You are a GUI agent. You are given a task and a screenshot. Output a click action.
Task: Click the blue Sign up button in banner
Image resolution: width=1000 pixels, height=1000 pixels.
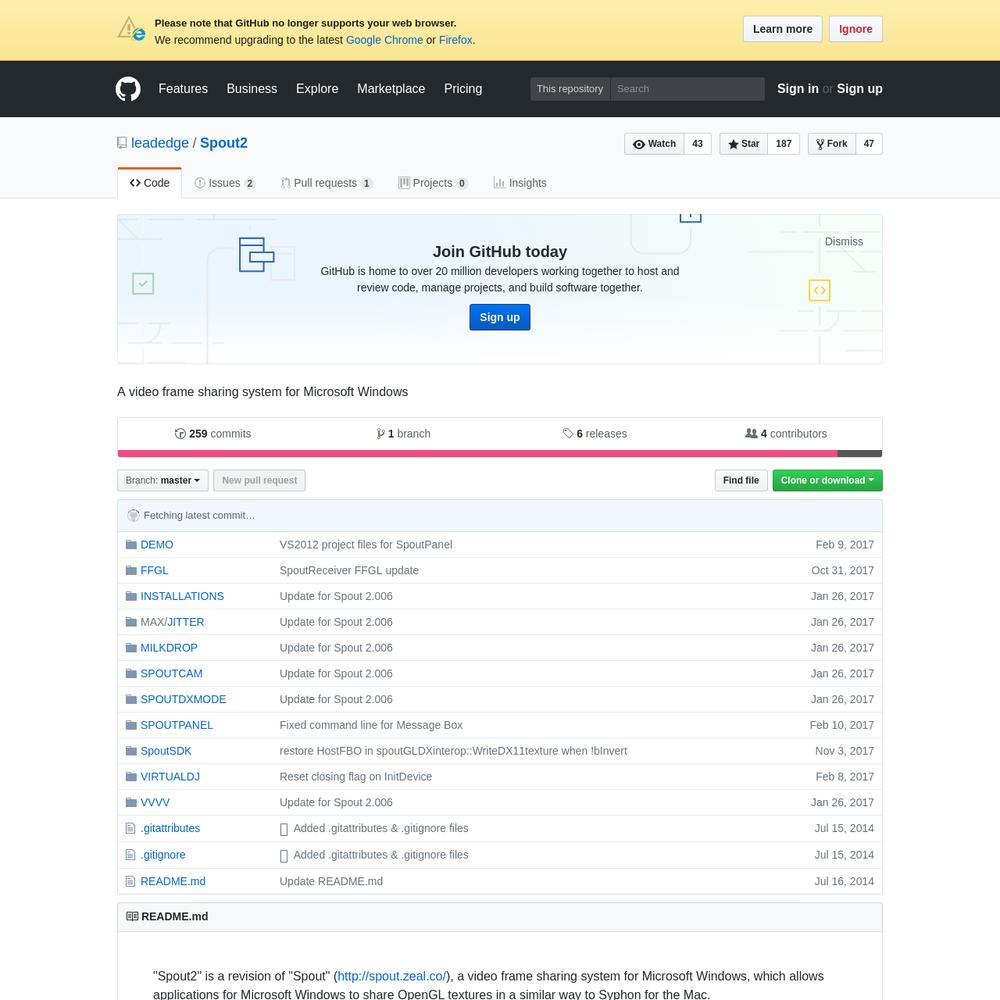[499, 317]
